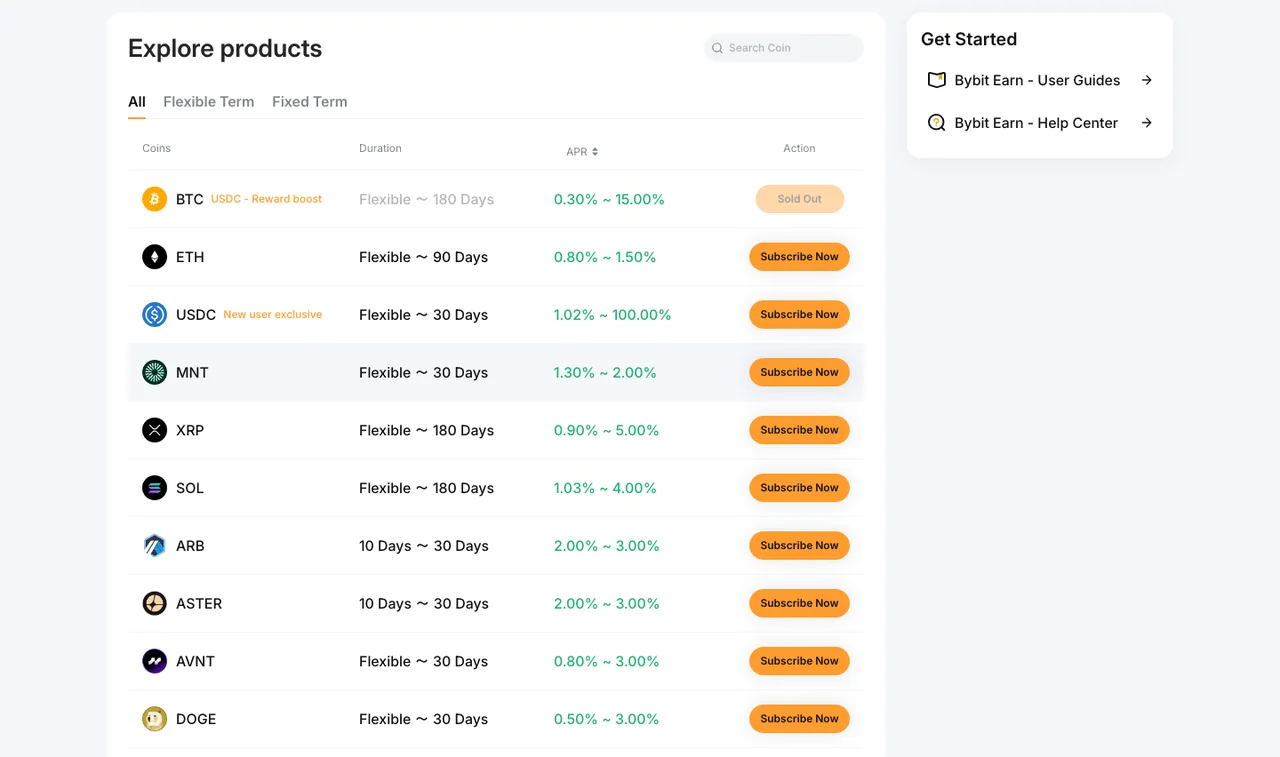The image size is (1280, 757).
Task: Click the BTC coin icon
Action: click(154, 199)
